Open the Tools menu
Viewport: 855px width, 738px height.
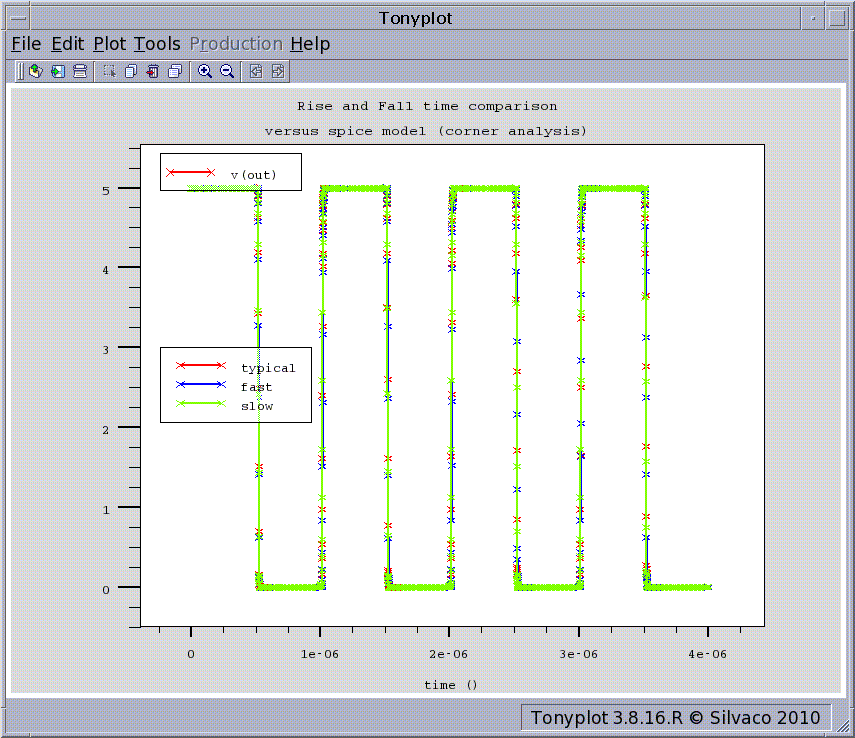pyautogui.click(x=157, y=44)
